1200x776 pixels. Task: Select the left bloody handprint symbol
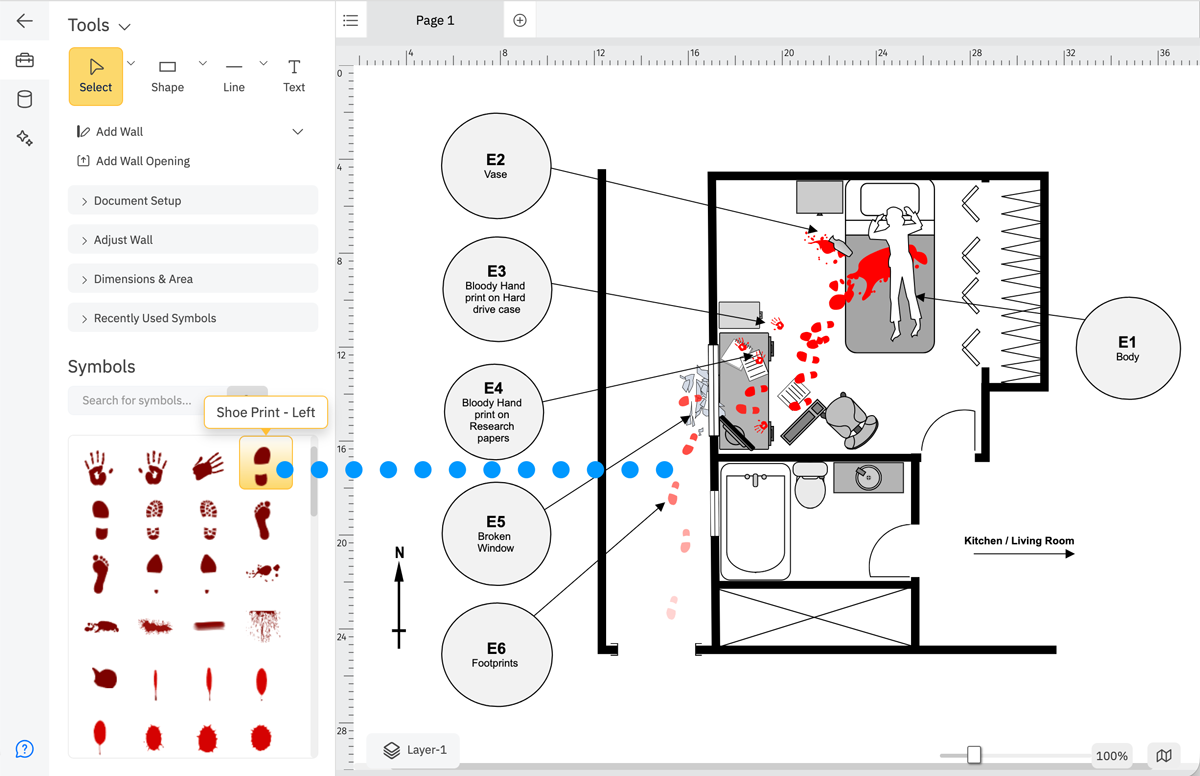(99, 465)
